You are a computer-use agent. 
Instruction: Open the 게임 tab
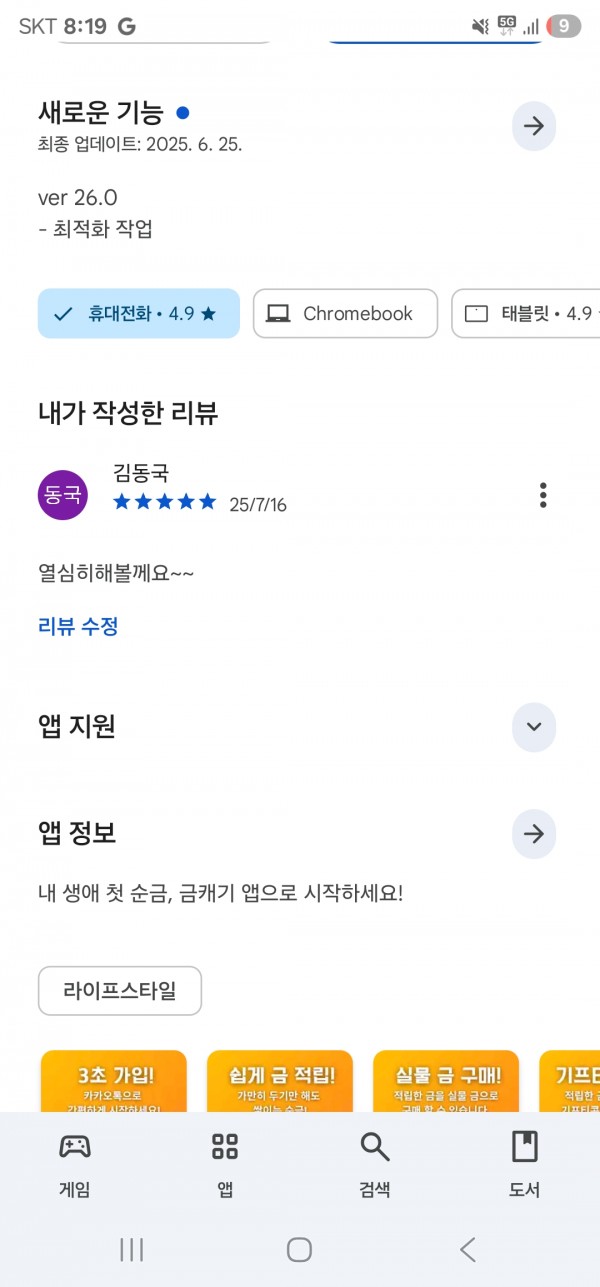[75, 1165]
